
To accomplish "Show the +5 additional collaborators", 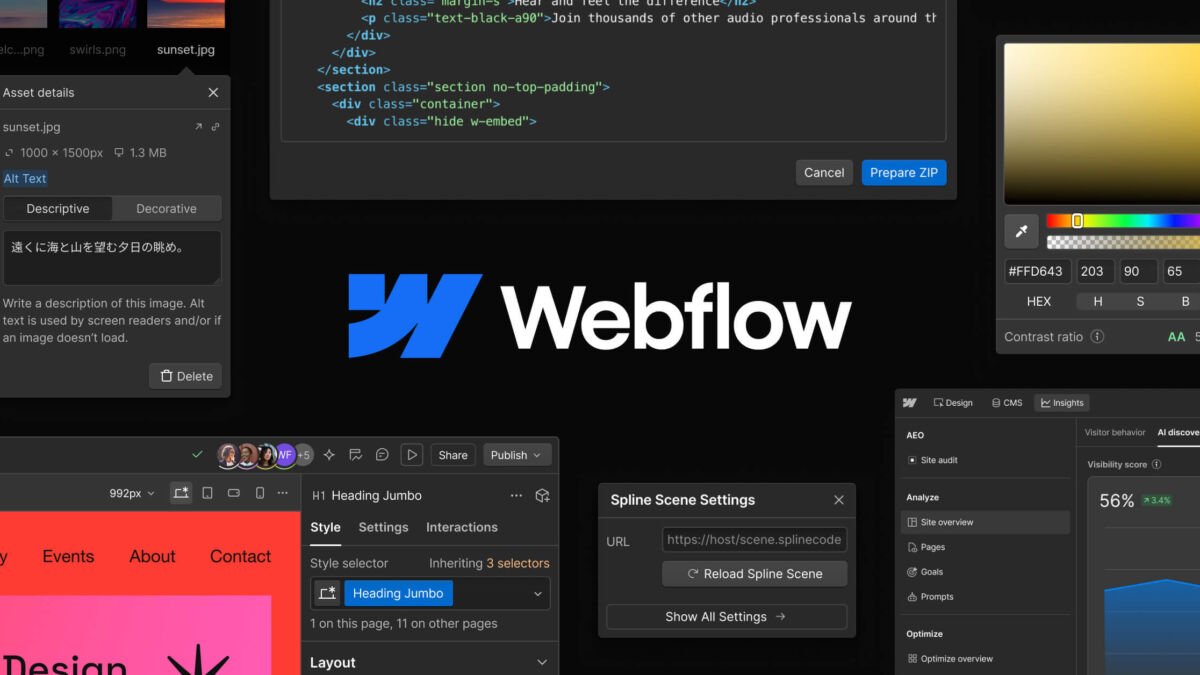I will 304,455.
